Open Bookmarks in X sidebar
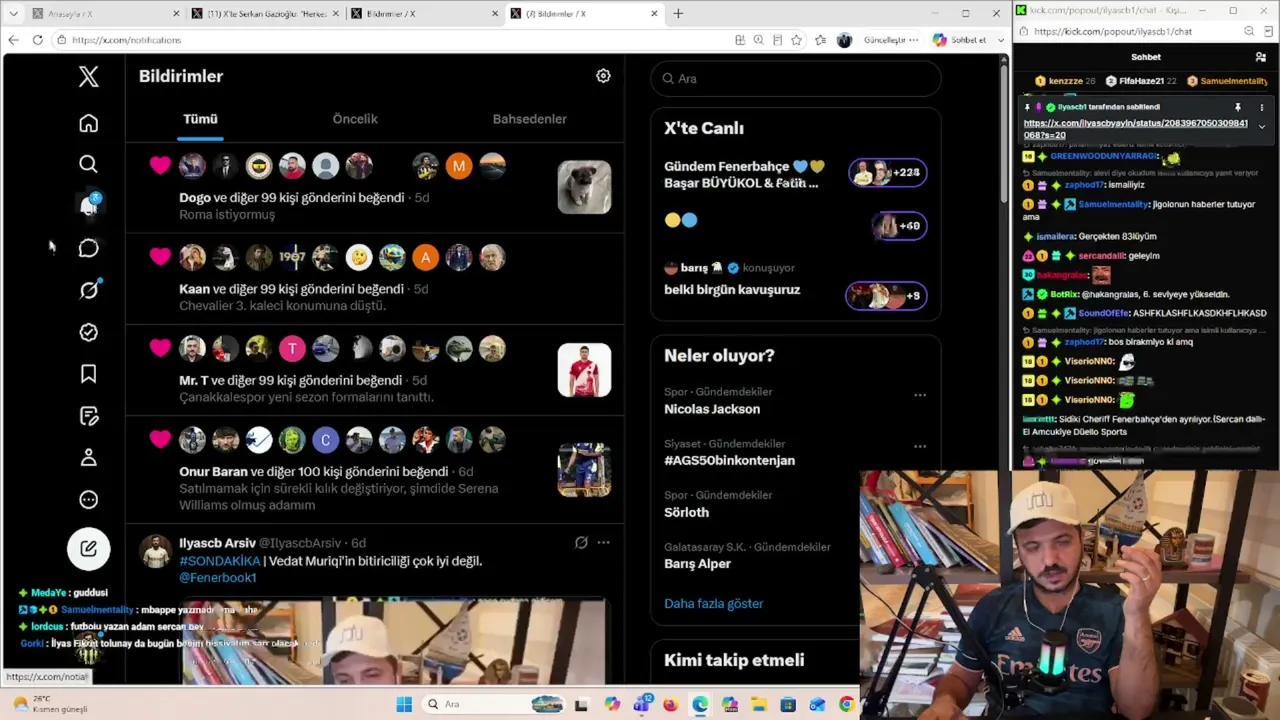Screen dimensions: 1280x720 click(89, 374)
